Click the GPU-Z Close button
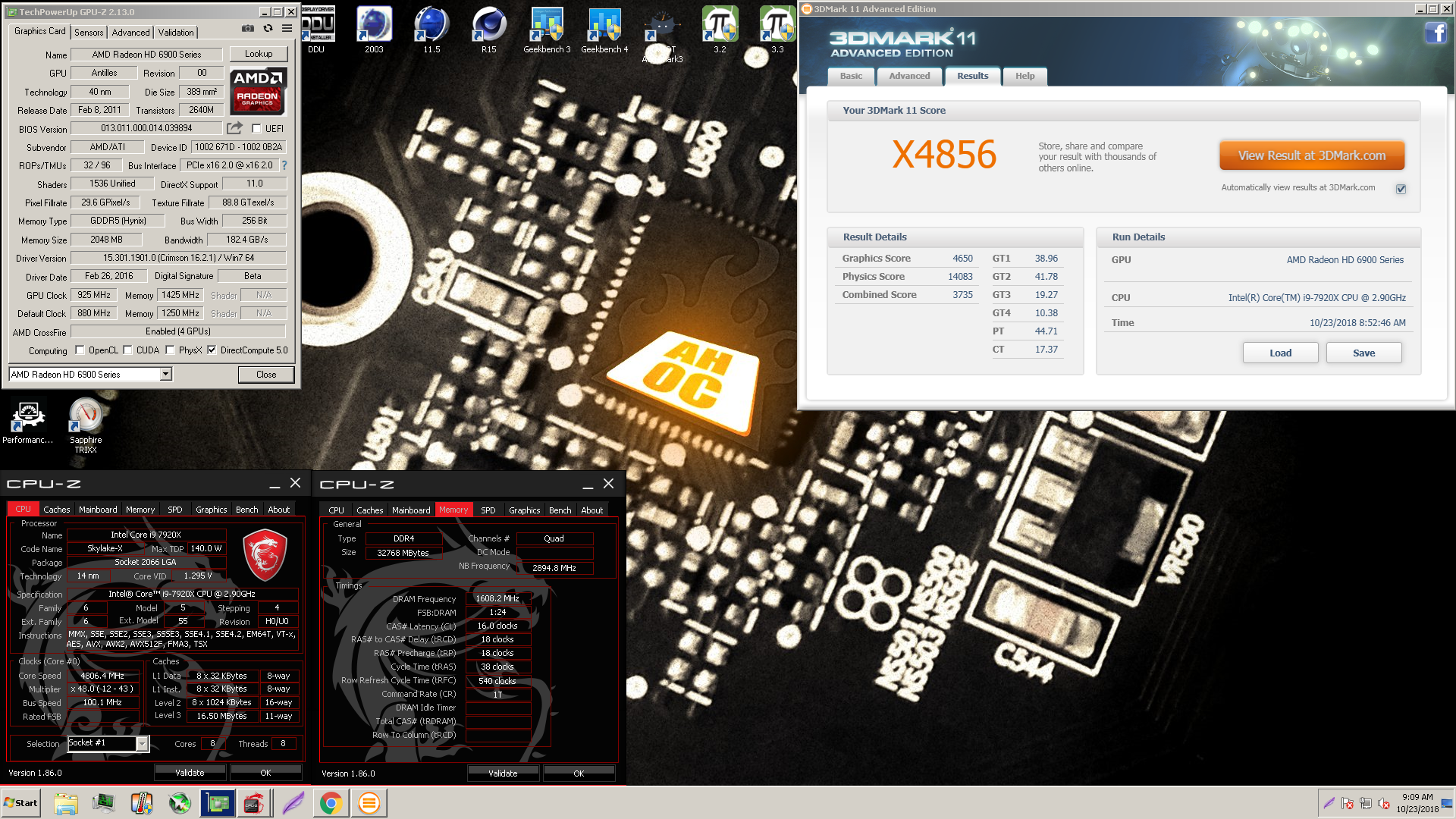The width and height of the screenshot is (1456, 819). coord(266,375)
